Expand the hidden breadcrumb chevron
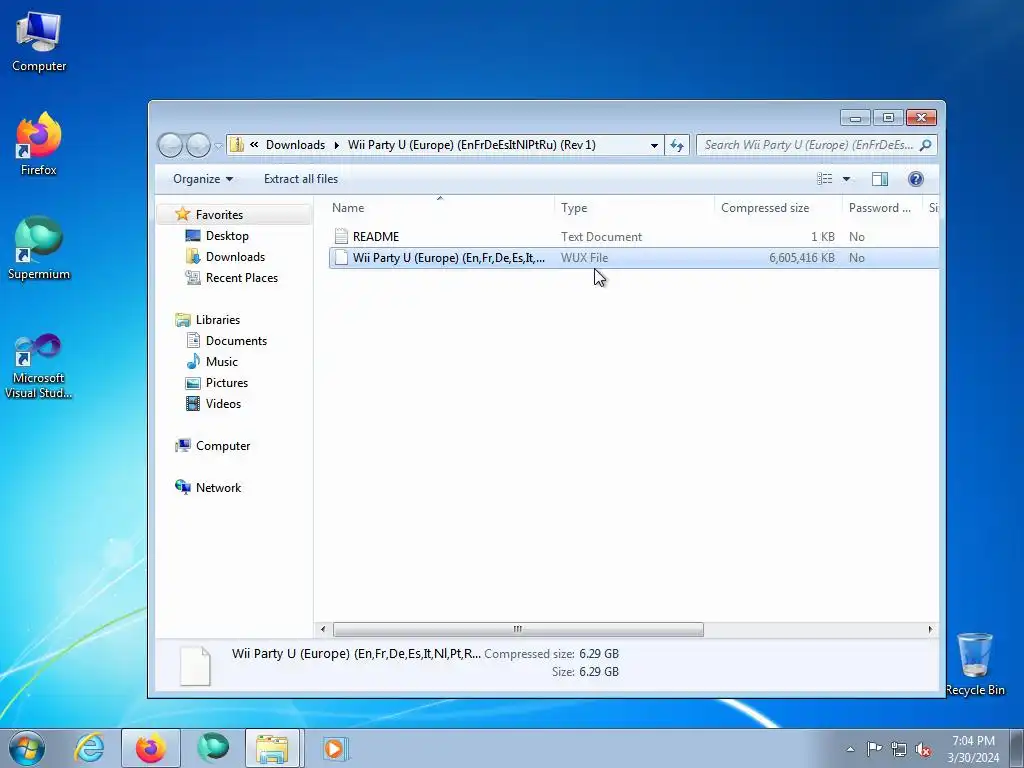 pyautogui.click(x=254, y=145)
